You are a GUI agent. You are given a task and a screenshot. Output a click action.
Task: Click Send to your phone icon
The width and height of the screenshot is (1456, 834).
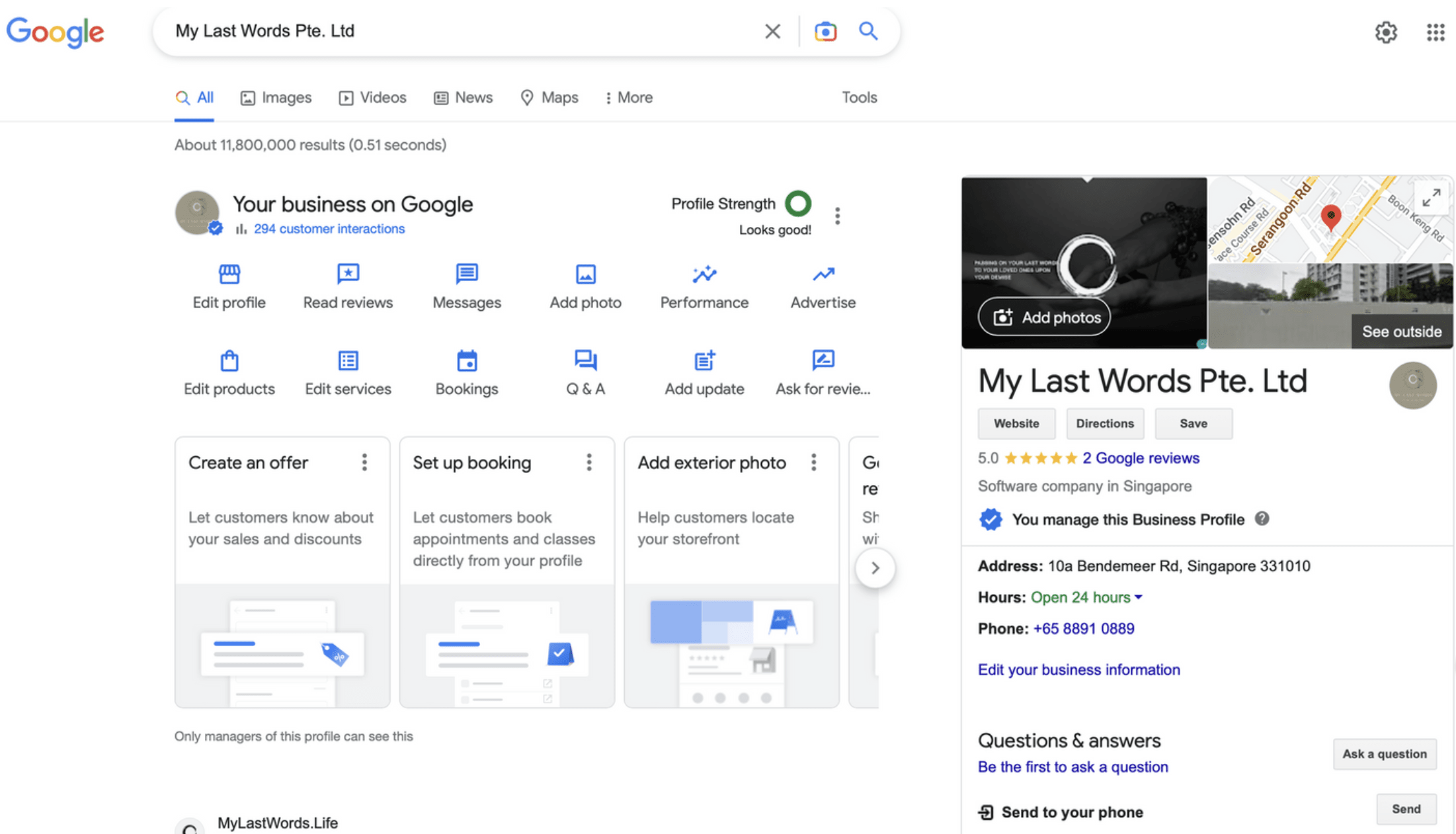pyautogui.click(x=986, y=812)
